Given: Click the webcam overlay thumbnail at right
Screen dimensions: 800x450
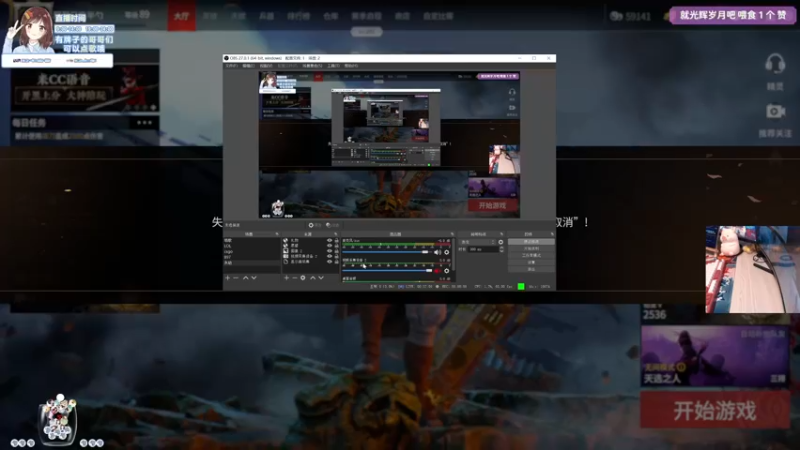Looking at the screenshot, I should coord(753,269).
